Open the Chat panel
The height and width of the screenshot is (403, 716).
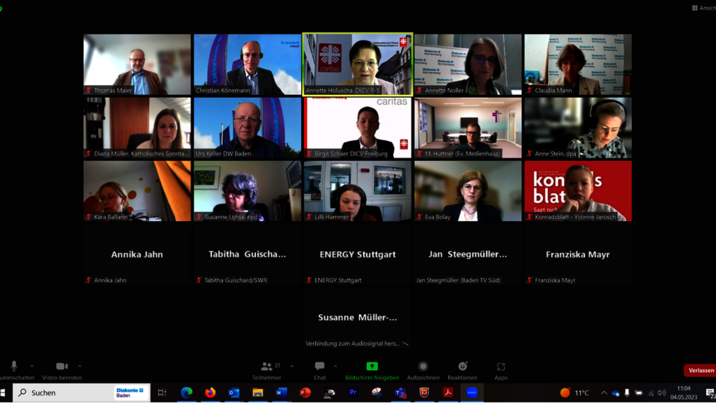tap(319, 367)
